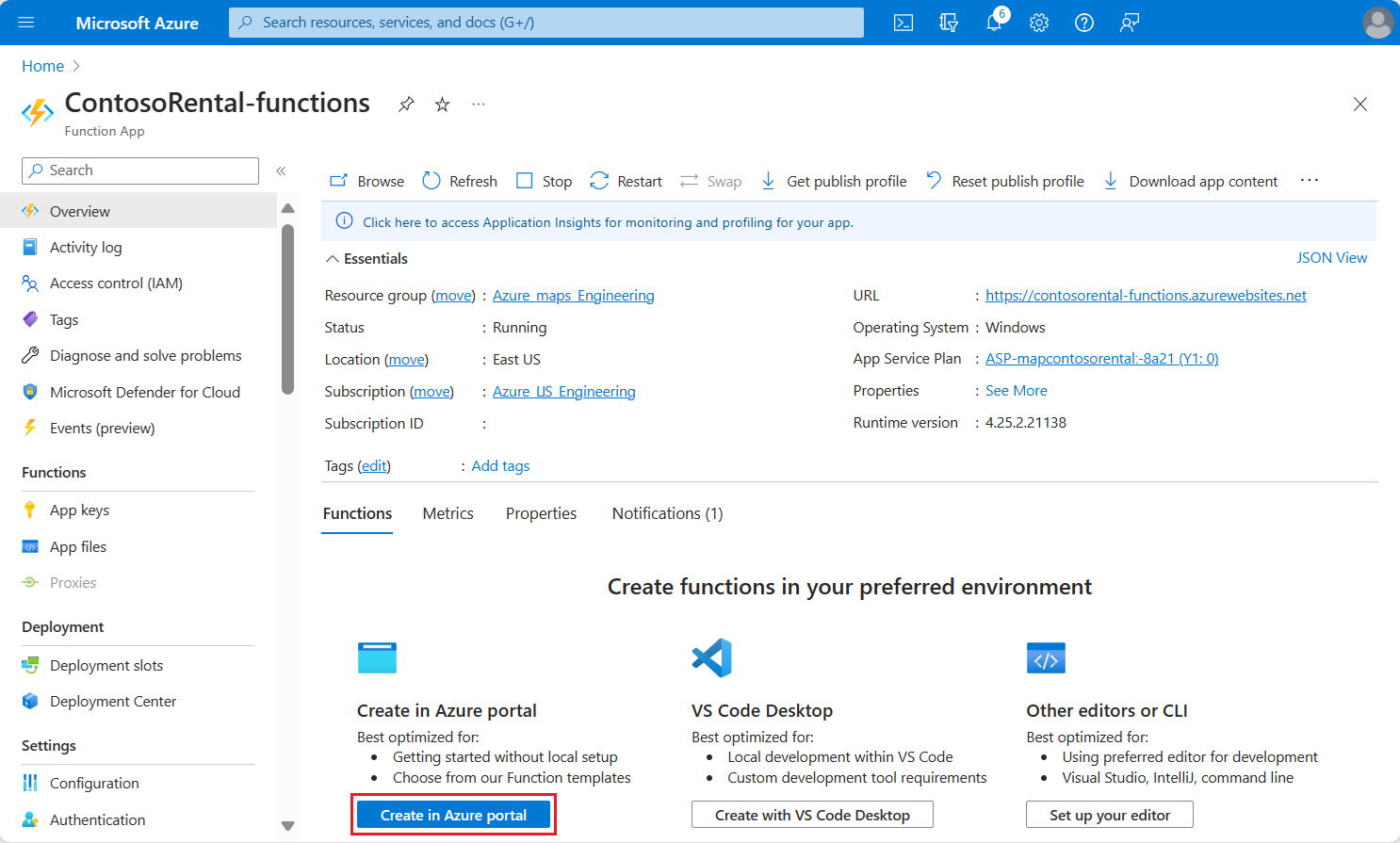Click Set up your editor button

click(x=1110, y=815)
